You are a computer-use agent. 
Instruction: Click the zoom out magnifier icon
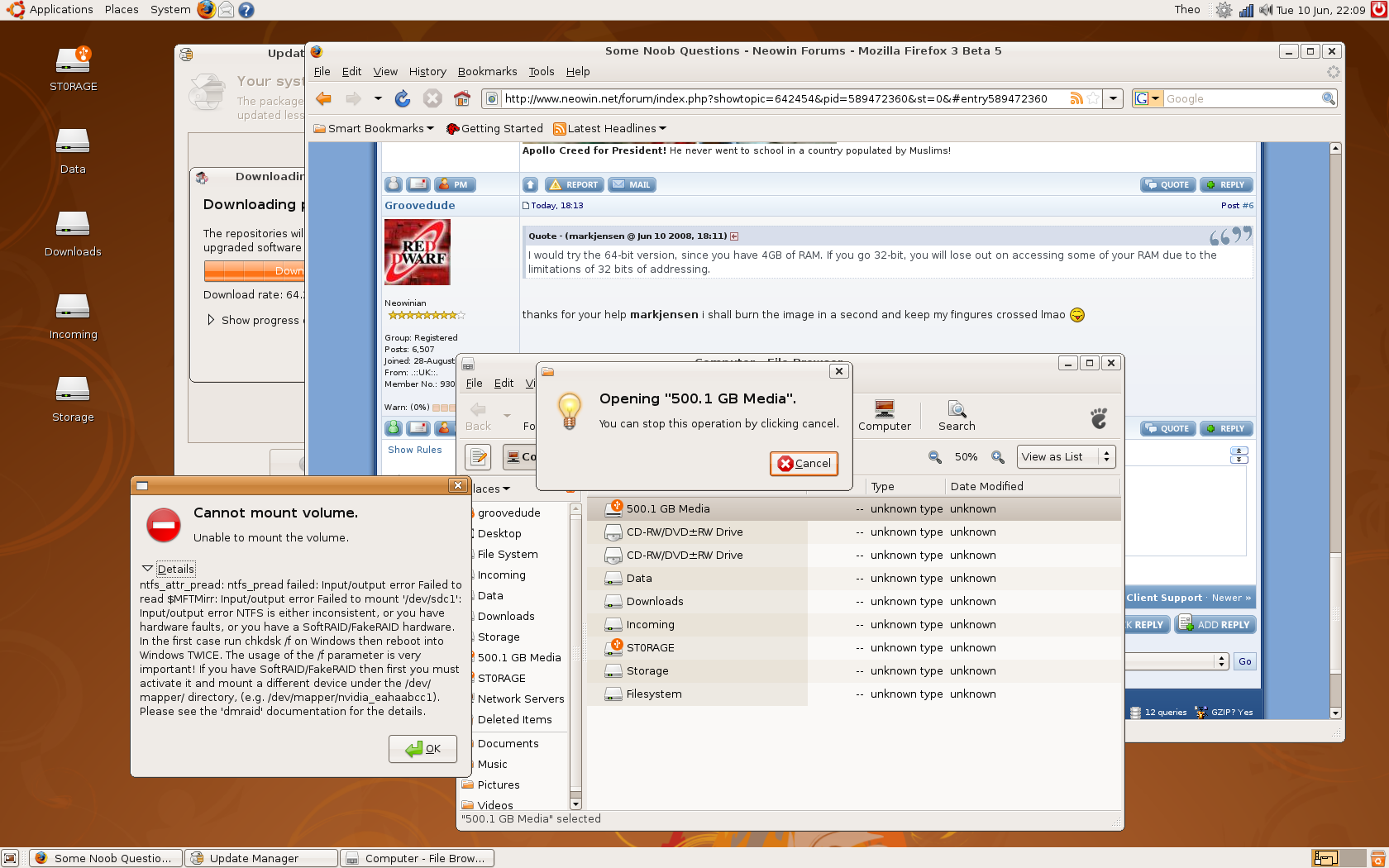click(935, 457)
